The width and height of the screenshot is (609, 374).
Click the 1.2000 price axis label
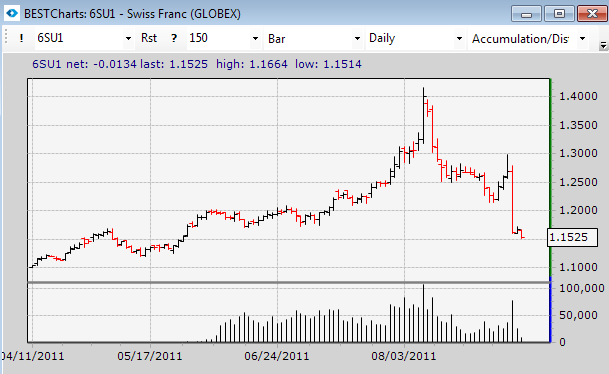coord(578,210)
